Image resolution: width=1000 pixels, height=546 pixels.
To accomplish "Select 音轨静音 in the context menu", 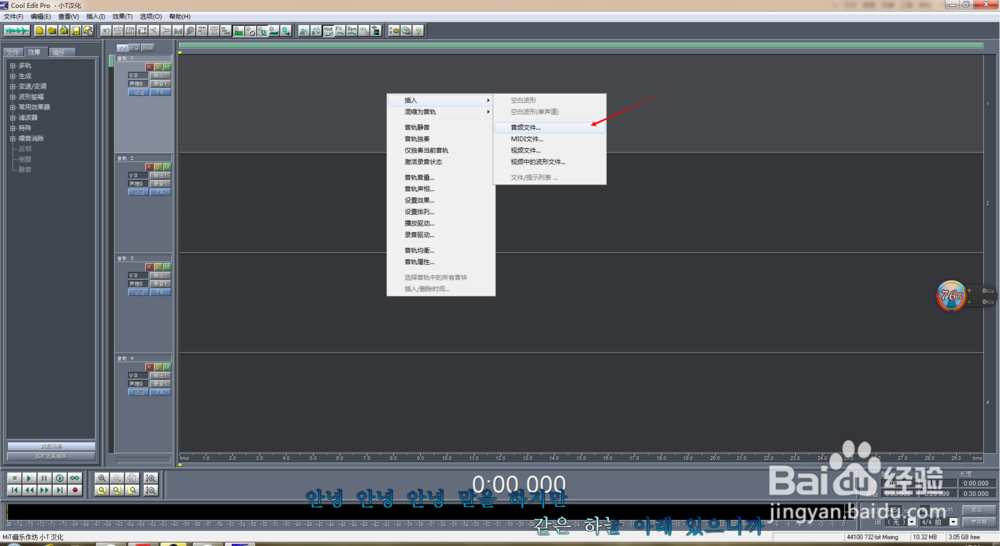I will click(x=441, y=128).
